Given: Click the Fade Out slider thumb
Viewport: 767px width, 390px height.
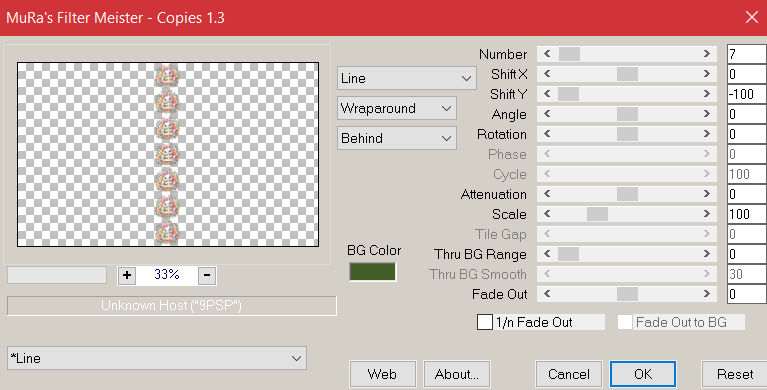Looking at the screenshot, I should 627,294.
